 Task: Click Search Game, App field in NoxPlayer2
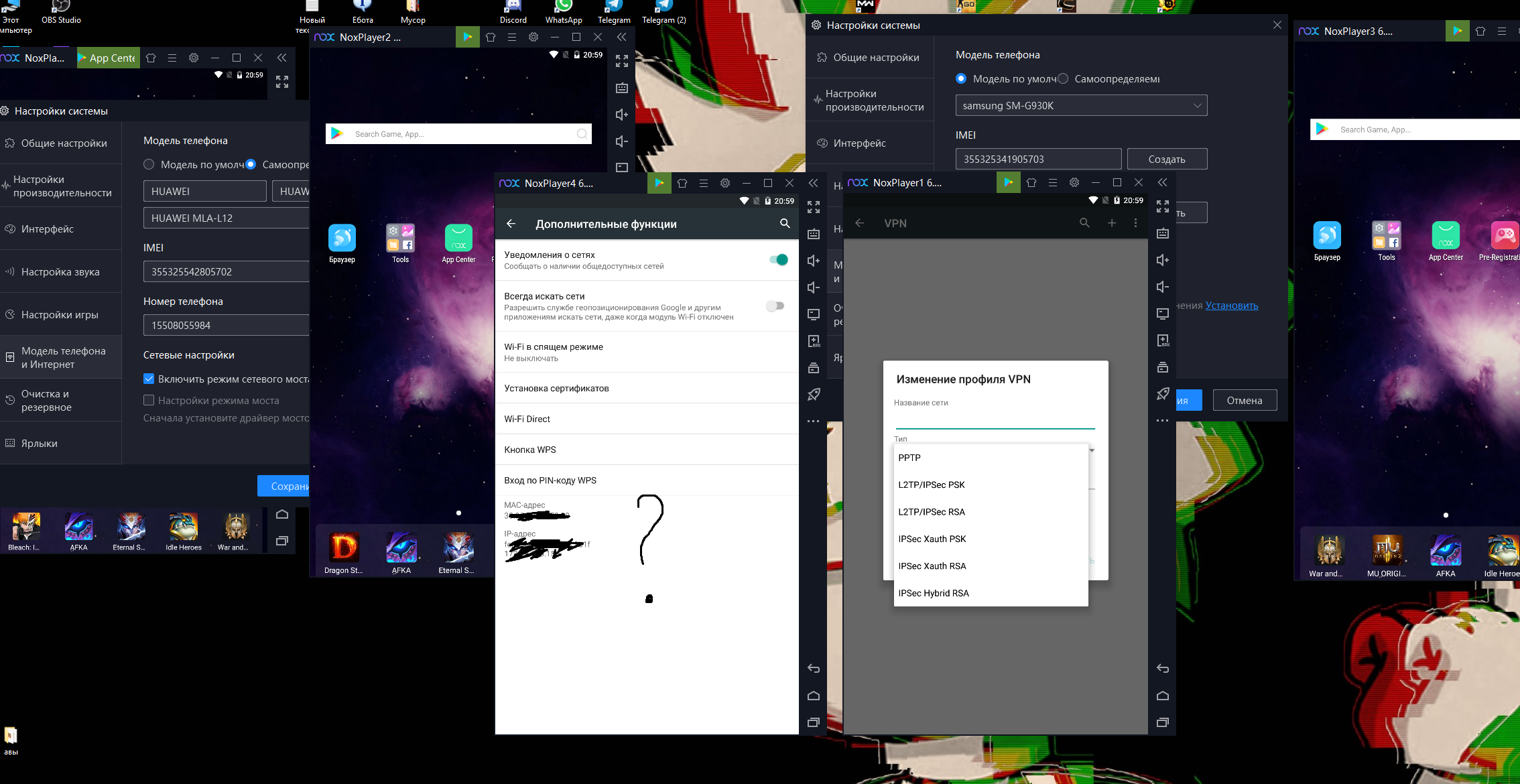(x=459, y=134)
